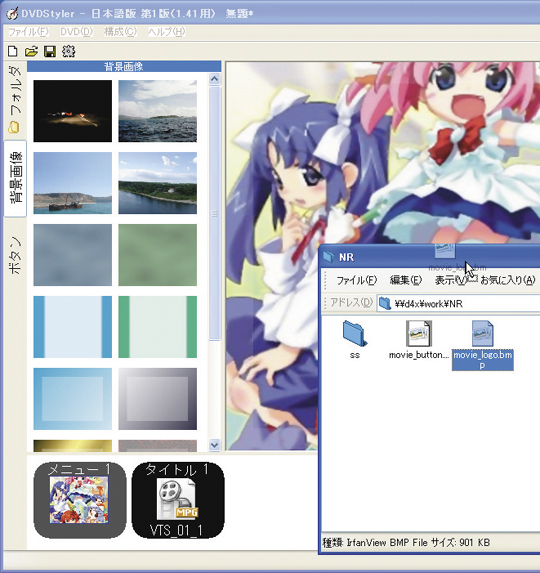This screenshot has width=540, height=573.
Task: Select the ss folder icon
Action: (x=355, y=333)
